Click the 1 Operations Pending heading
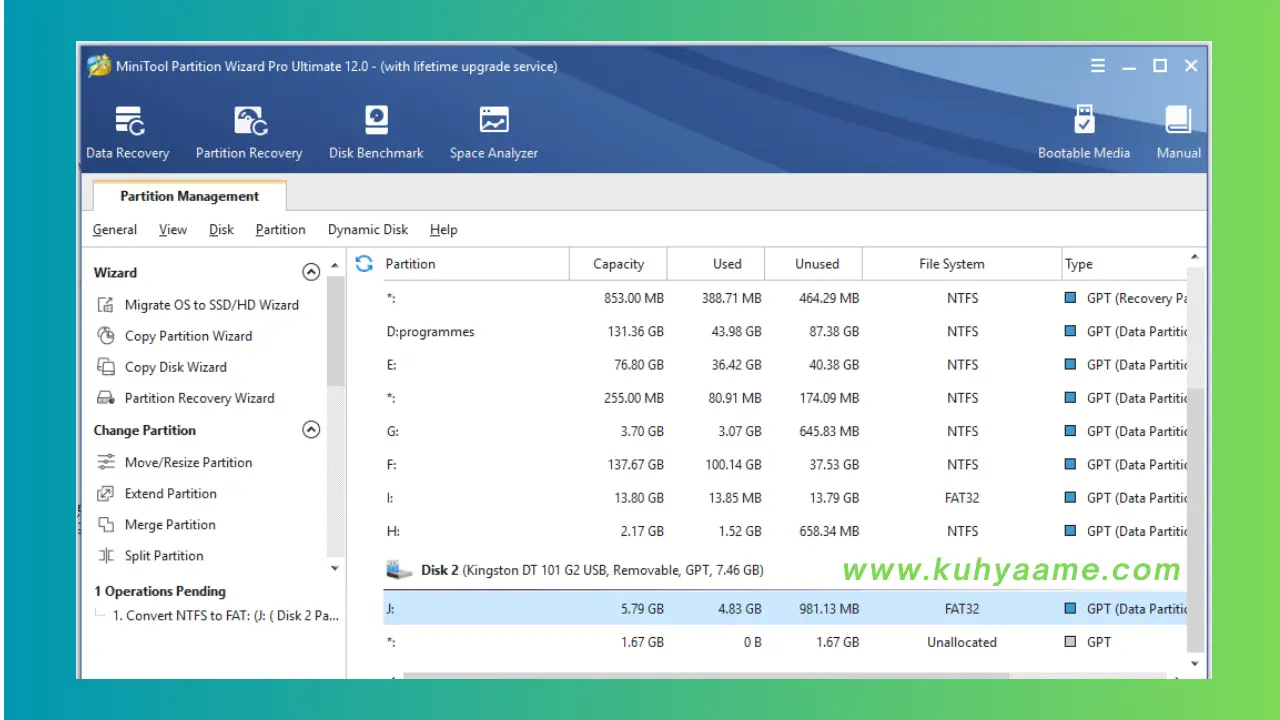 tap(160, 591)
